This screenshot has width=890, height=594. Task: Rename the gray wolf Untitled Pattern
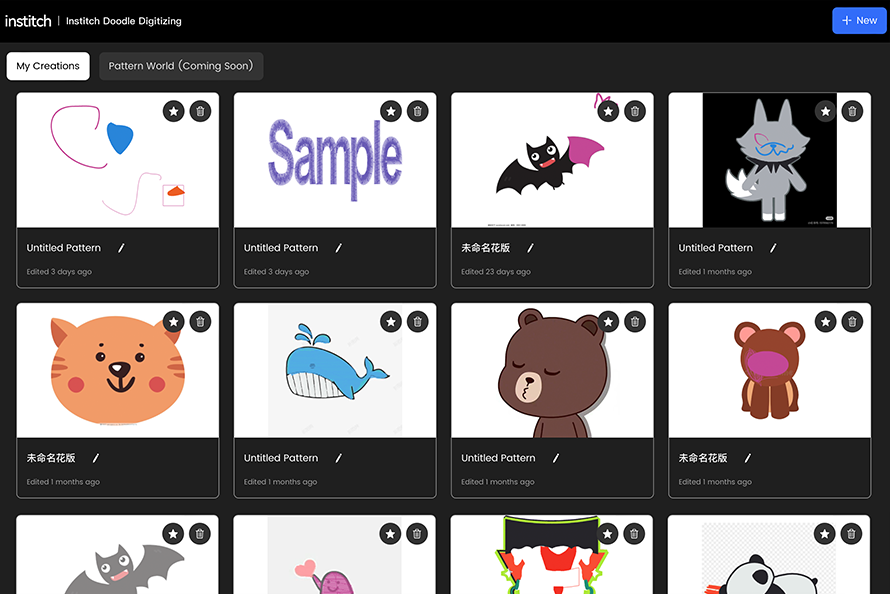pyautogui.click(x=773, y=248)
